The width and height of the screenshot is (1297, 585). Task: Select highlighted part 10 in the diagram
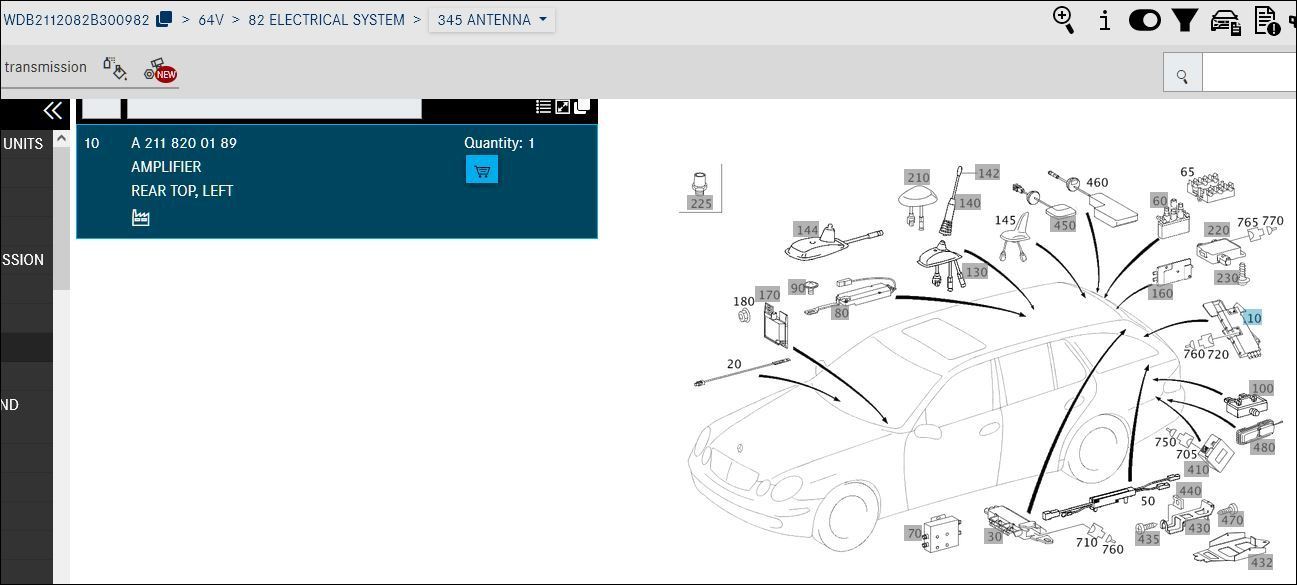point(1253,317)
